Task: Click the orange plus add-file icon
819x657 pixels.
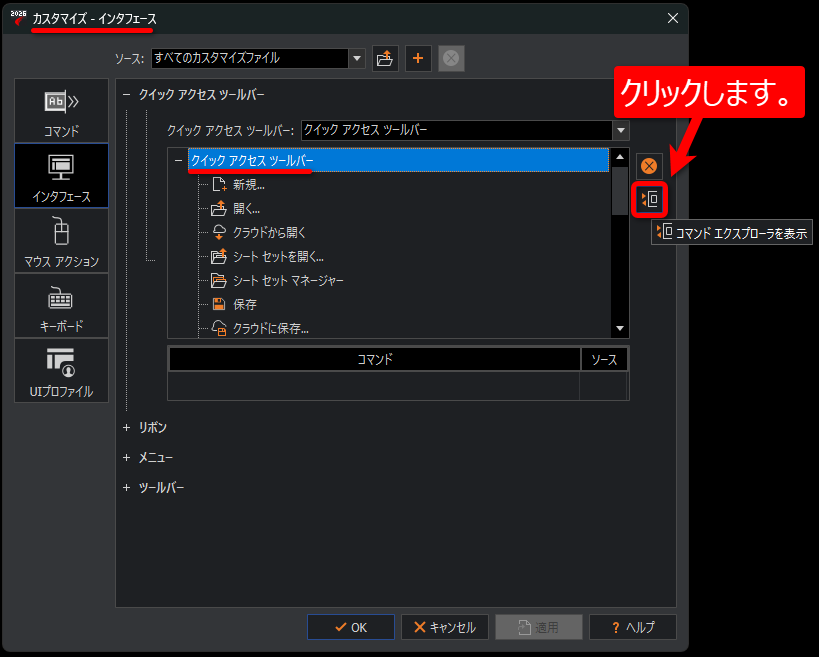Action: (418, 58)
